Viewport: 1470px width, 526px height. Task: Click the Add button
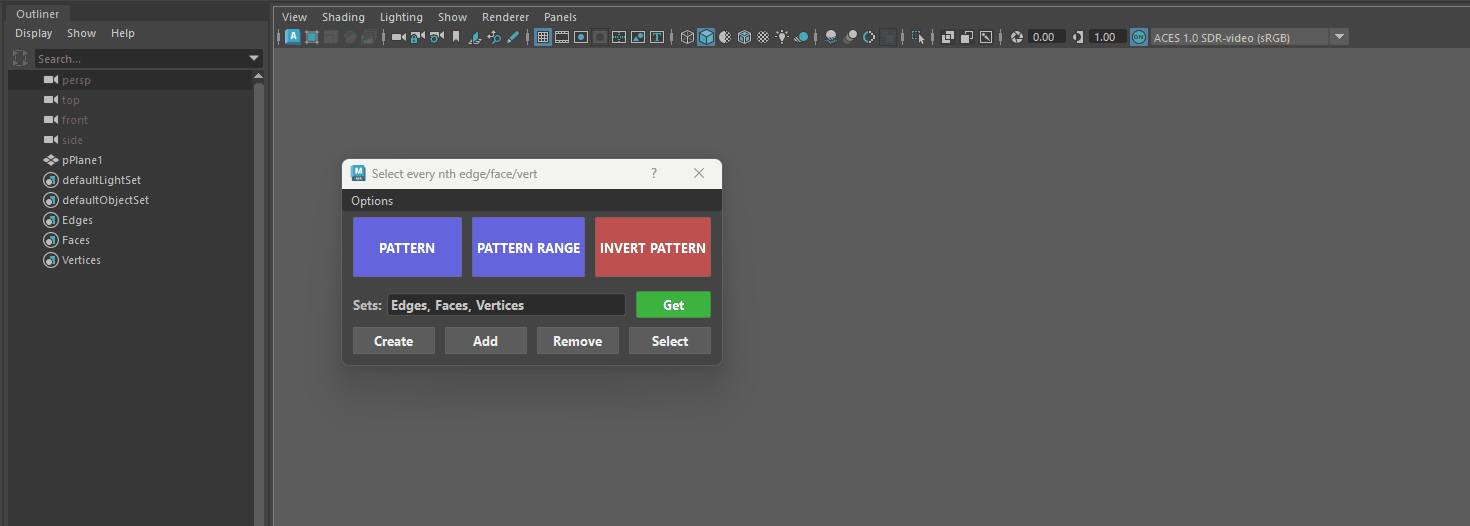tap(486, 341)
